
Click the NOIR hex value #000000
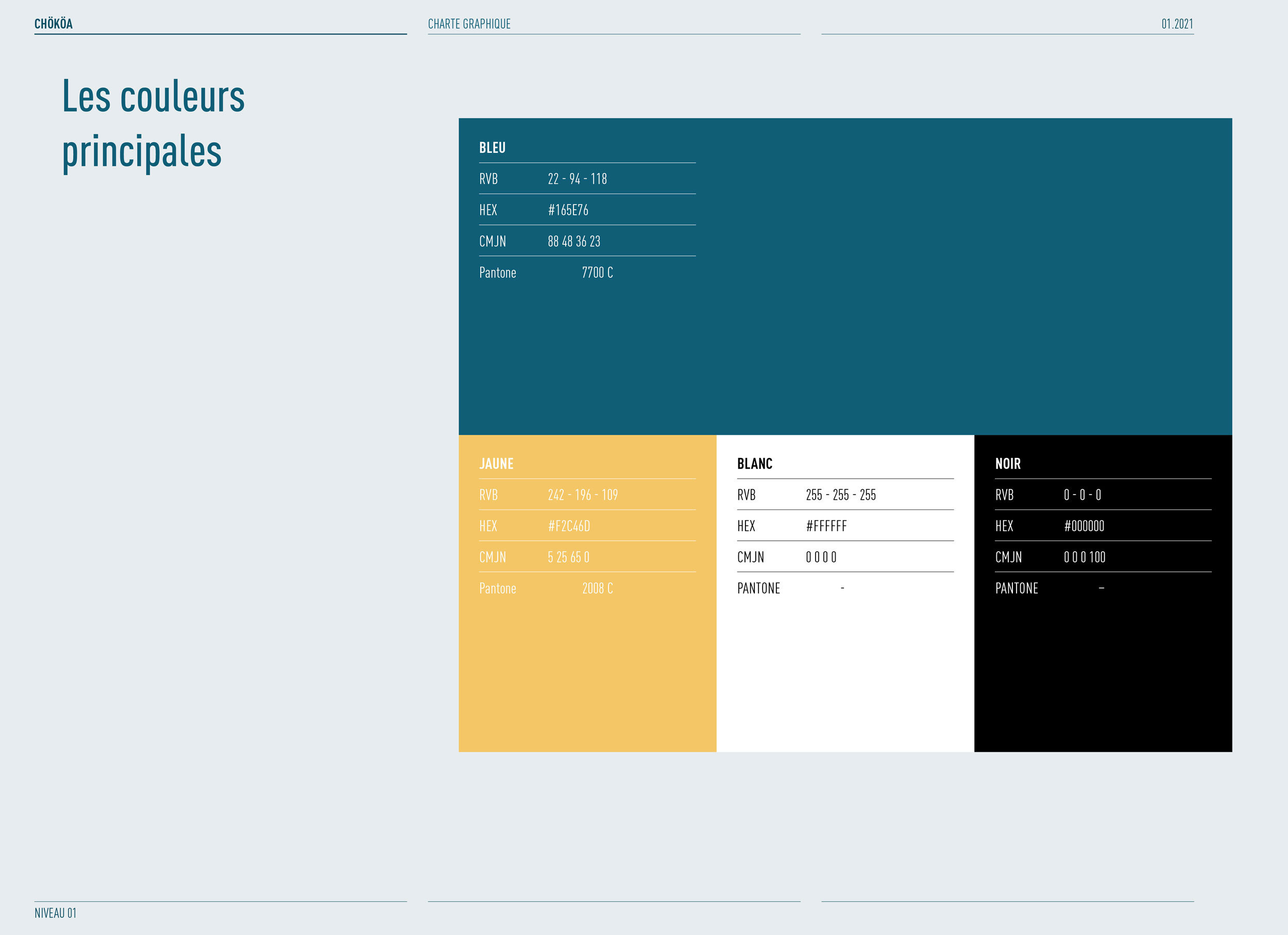(x=1083, y=525)
